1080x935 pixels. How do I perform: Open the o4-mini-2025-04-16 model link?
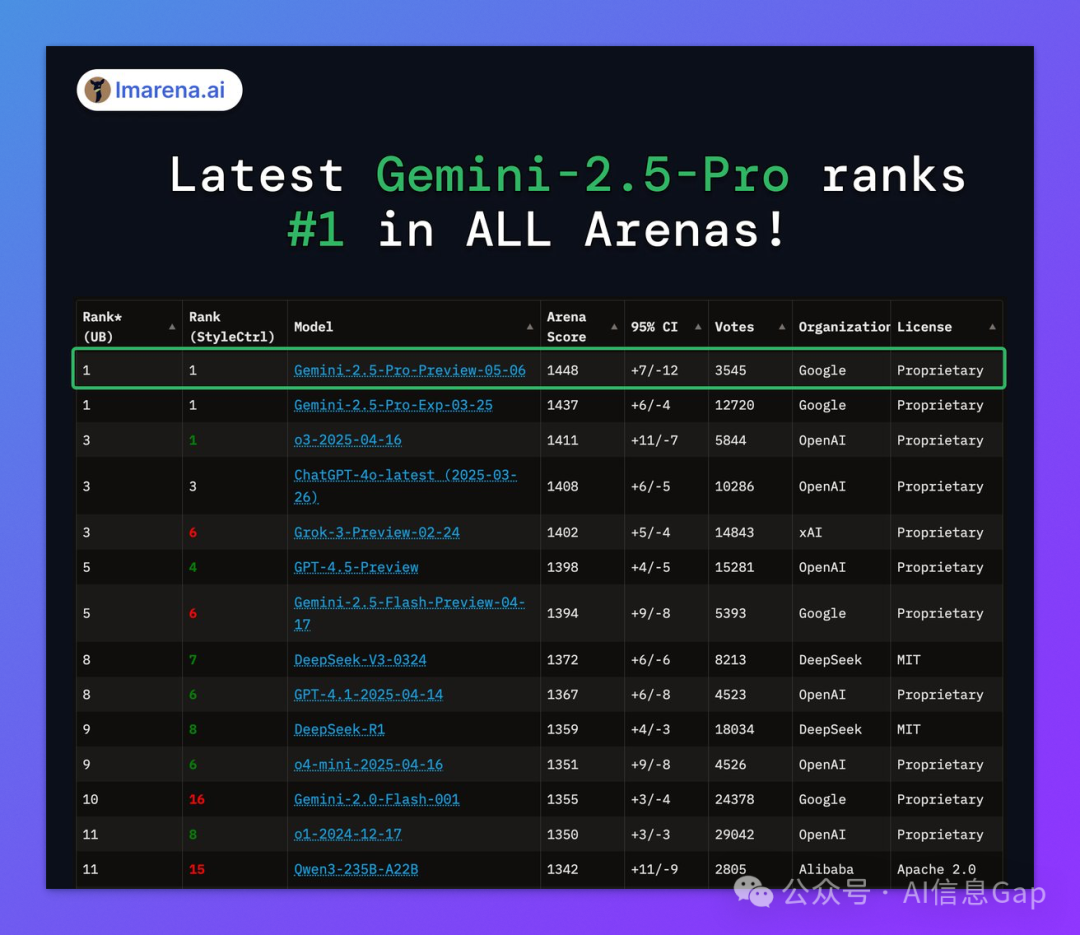(x=368, y=764)
